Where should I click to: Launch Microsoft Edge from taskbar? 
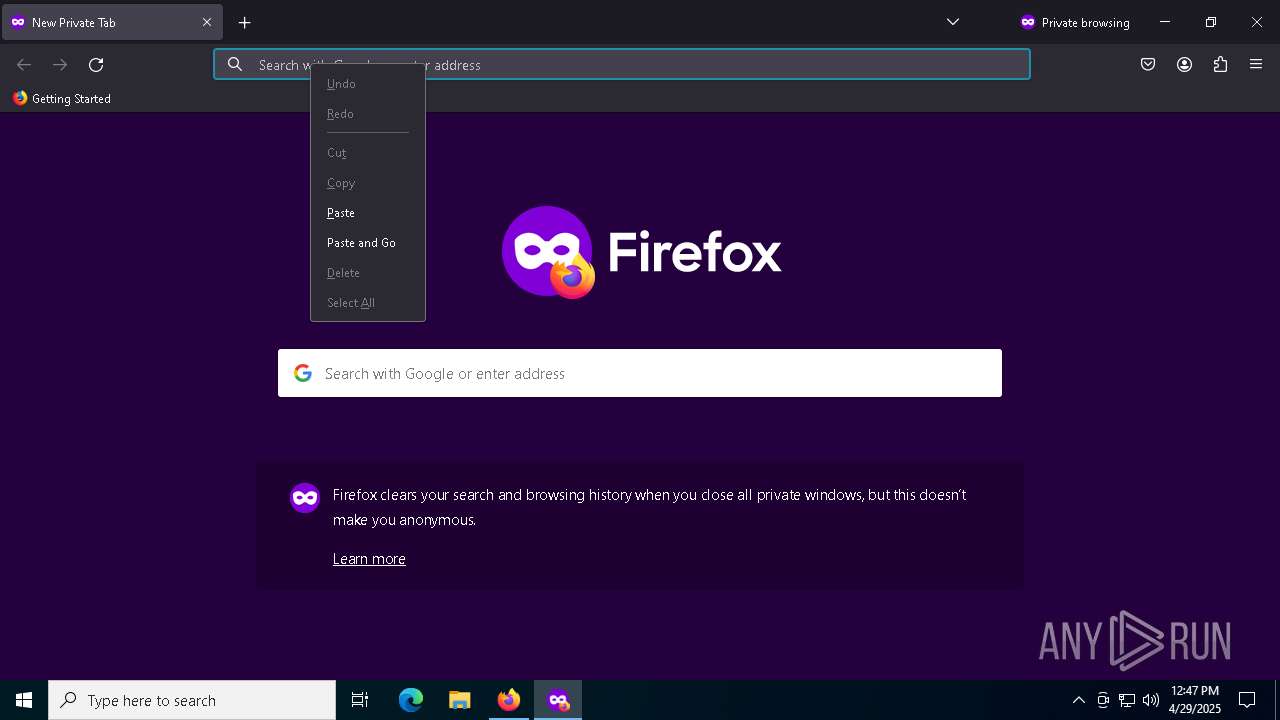point(411,700)
